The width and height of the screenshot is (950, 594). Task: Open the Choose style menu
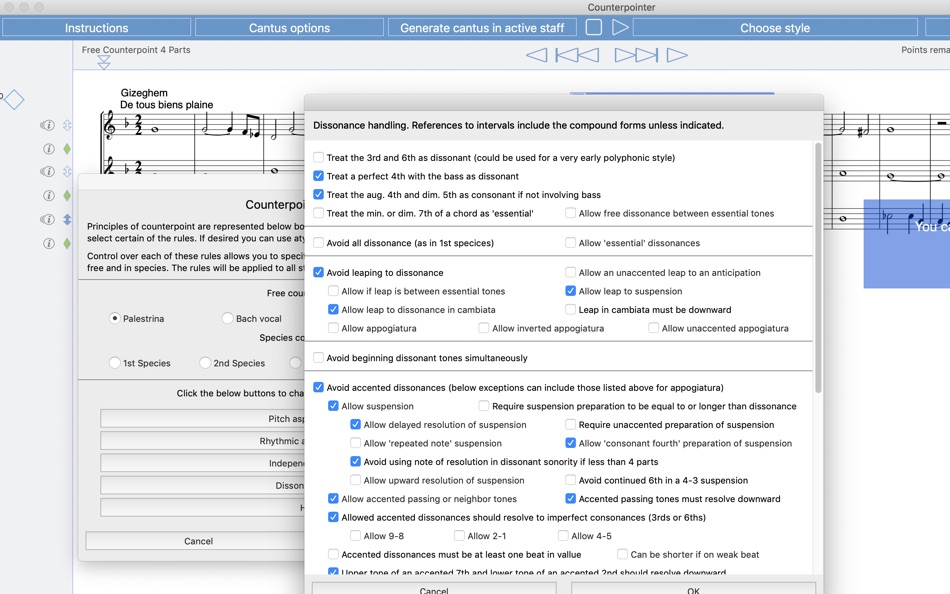click(x=774, y=27)
